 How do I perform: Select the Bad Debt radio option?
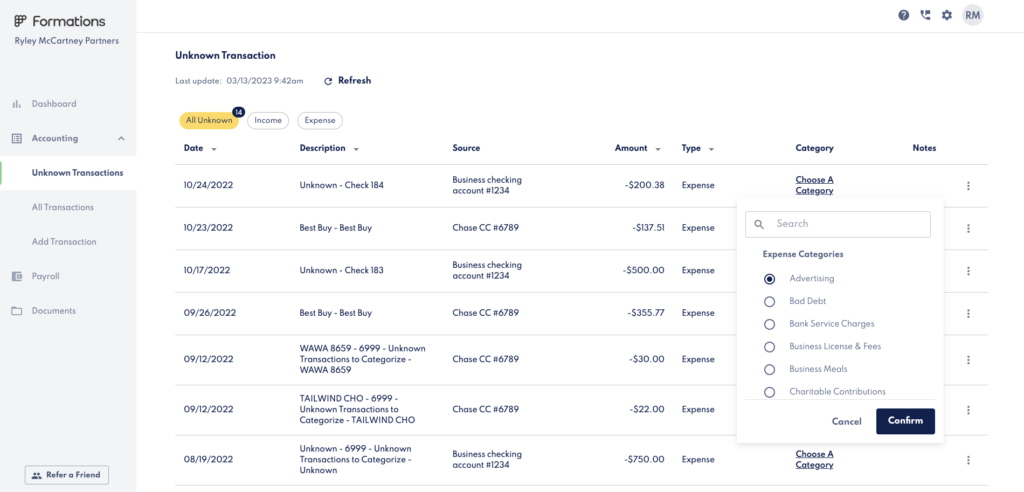[769, 301]
